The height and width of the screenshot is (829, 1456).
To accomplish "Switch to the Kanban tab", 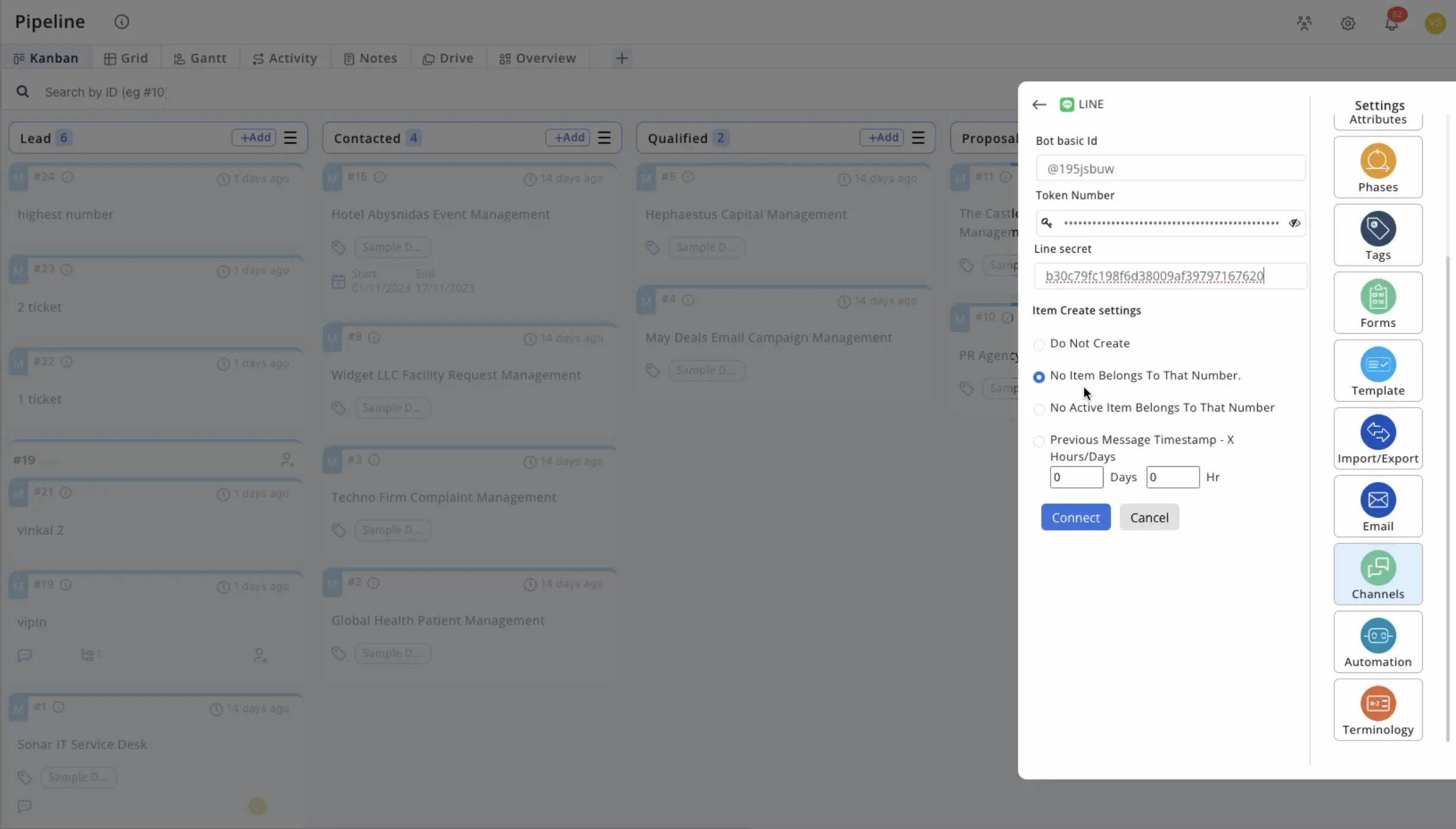I will coord(46,58).
